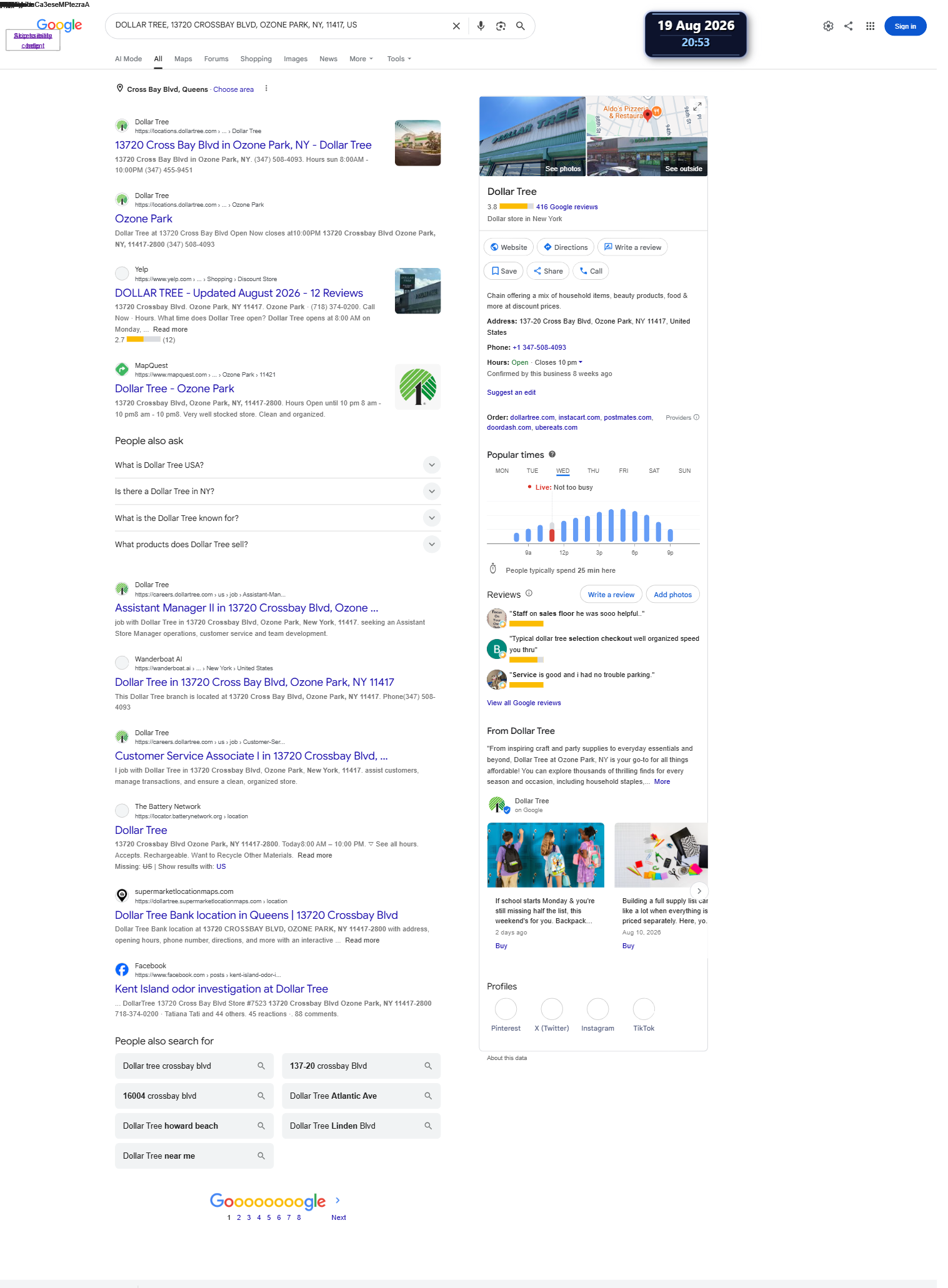Click the See photos thumbnail

pos(532,136)
